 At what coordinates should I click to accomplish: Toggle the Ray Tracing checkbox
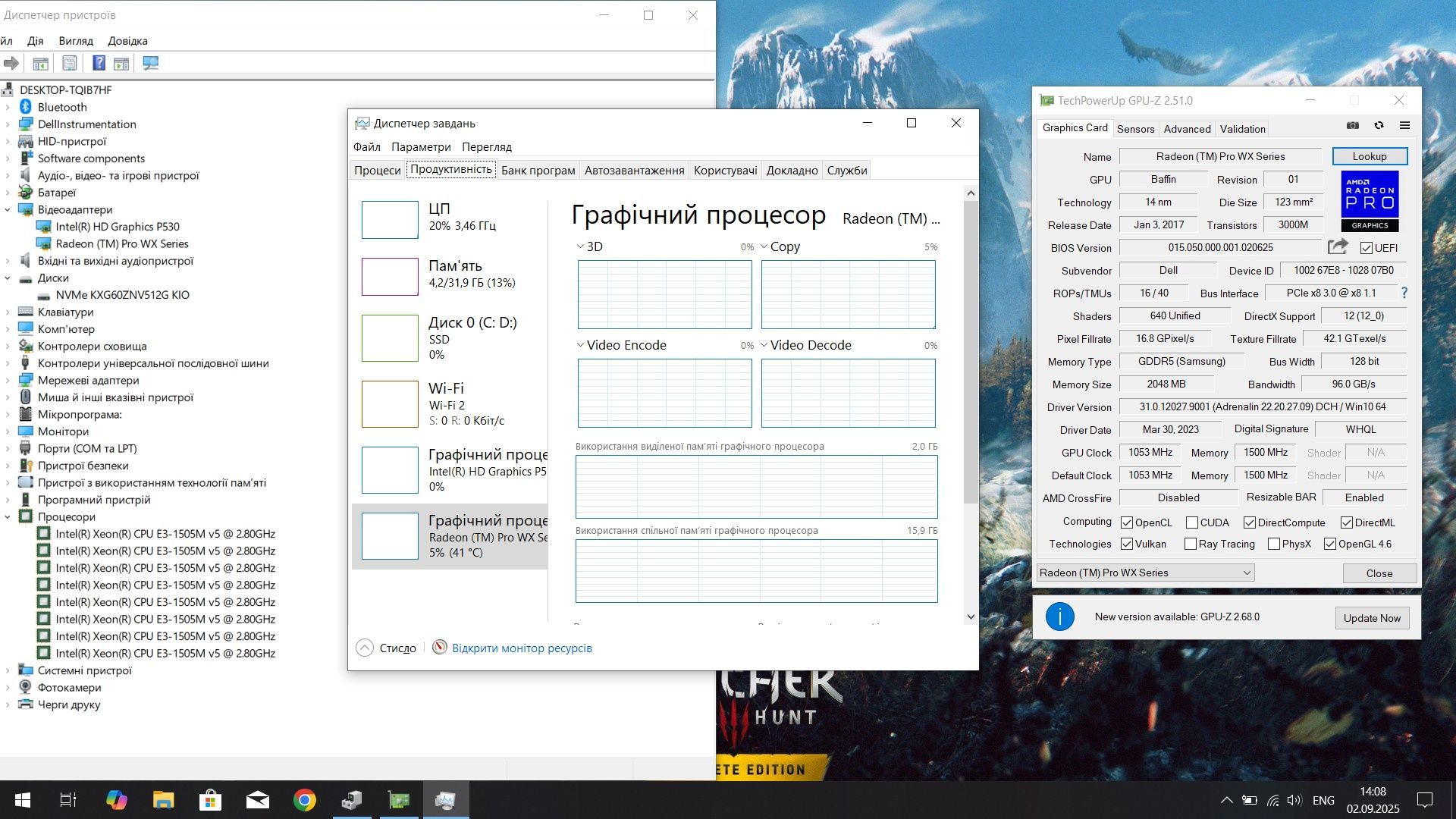tap(1191, 544)
